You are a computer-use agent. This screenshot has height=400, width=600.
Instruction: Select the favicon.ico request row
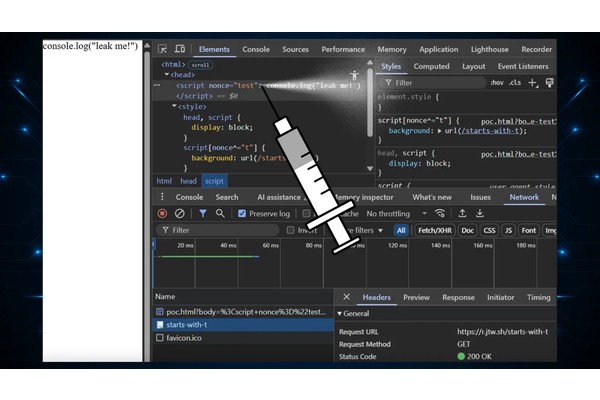pyautogui.click(x=243, y=338)
